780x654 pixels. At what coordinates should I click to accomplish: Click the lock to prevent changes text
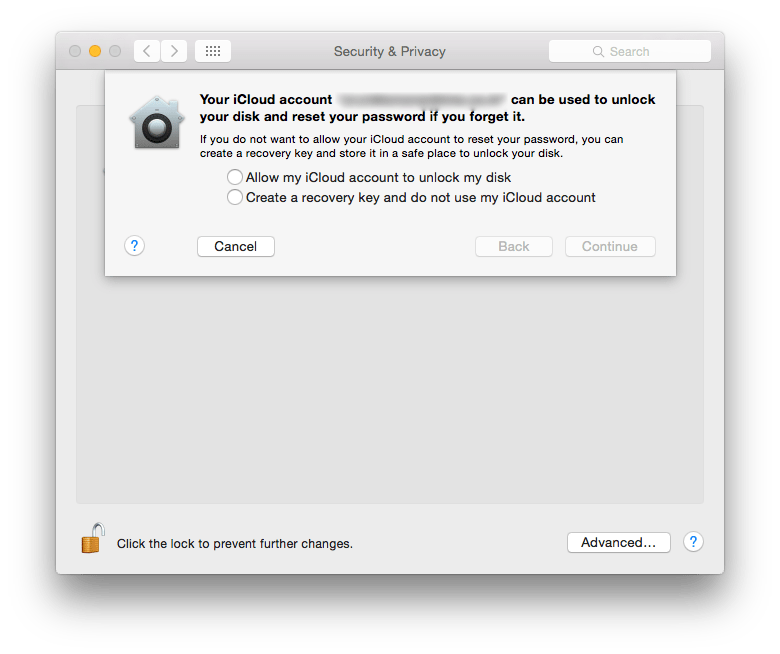tap(235, 544)
